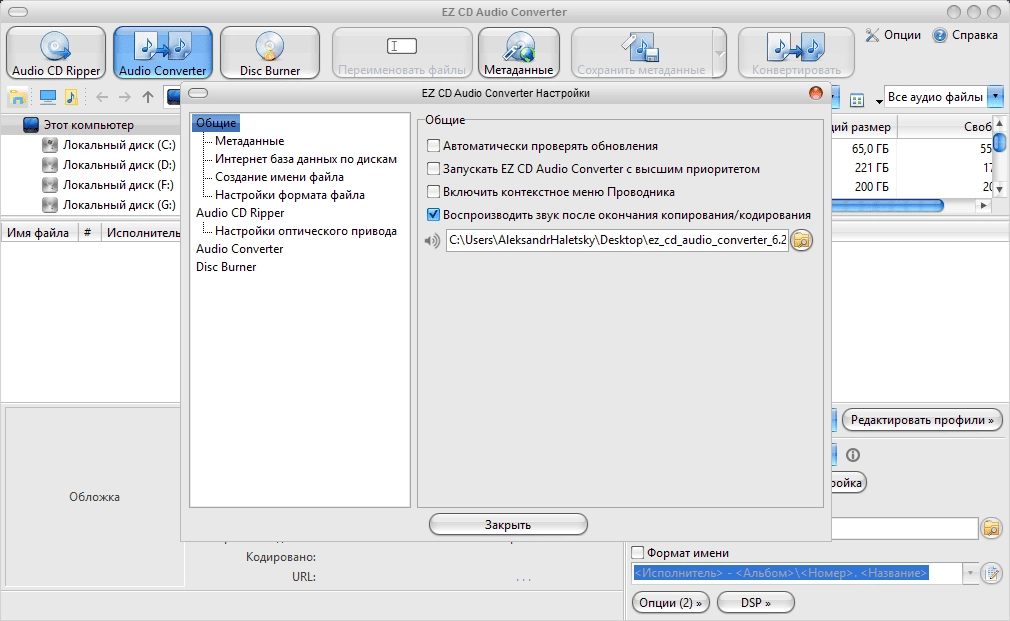The height and width of the screenshot is (621, 1010).
Task: Select Локальный диск (G:) in the tree
Action: [x=119, y=205]
